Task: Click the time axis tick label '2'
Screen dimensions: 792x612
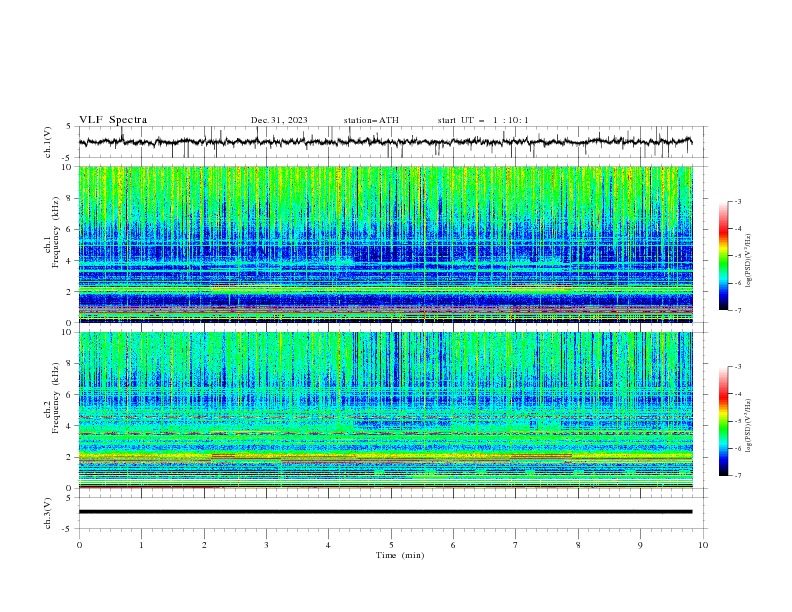Action: click(204, 545)
